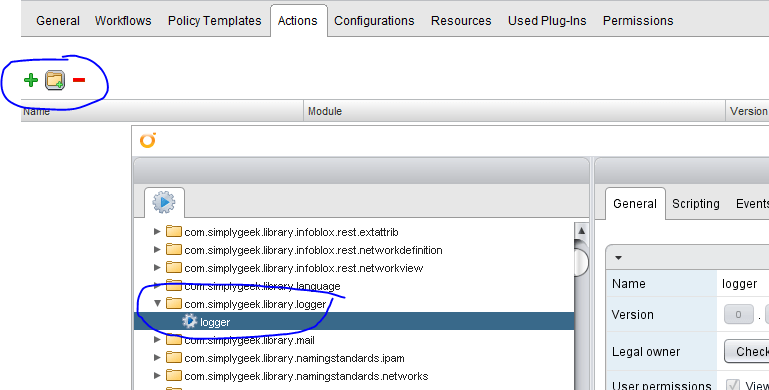Select com.simplygeek.library.namingstandards.ipam text

(x=294, y=359)
